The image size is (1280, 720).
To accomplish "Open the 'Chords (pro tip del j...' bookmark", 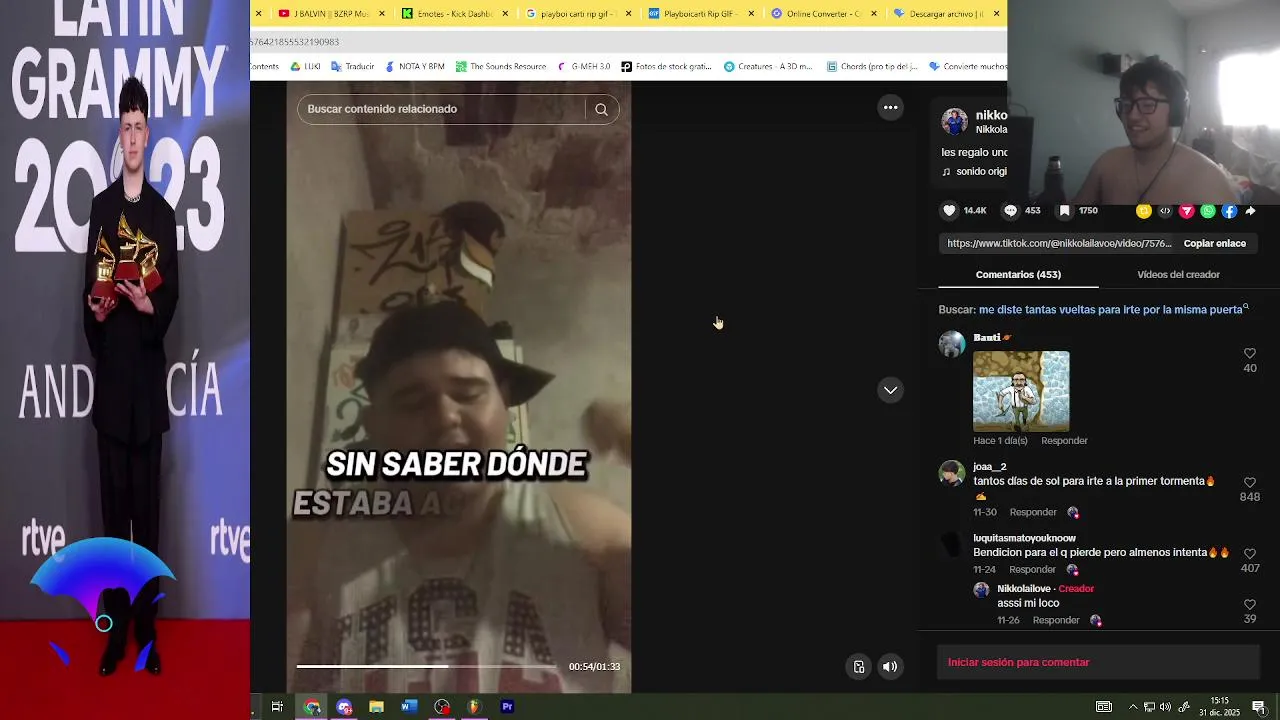I will click(872, 67).
